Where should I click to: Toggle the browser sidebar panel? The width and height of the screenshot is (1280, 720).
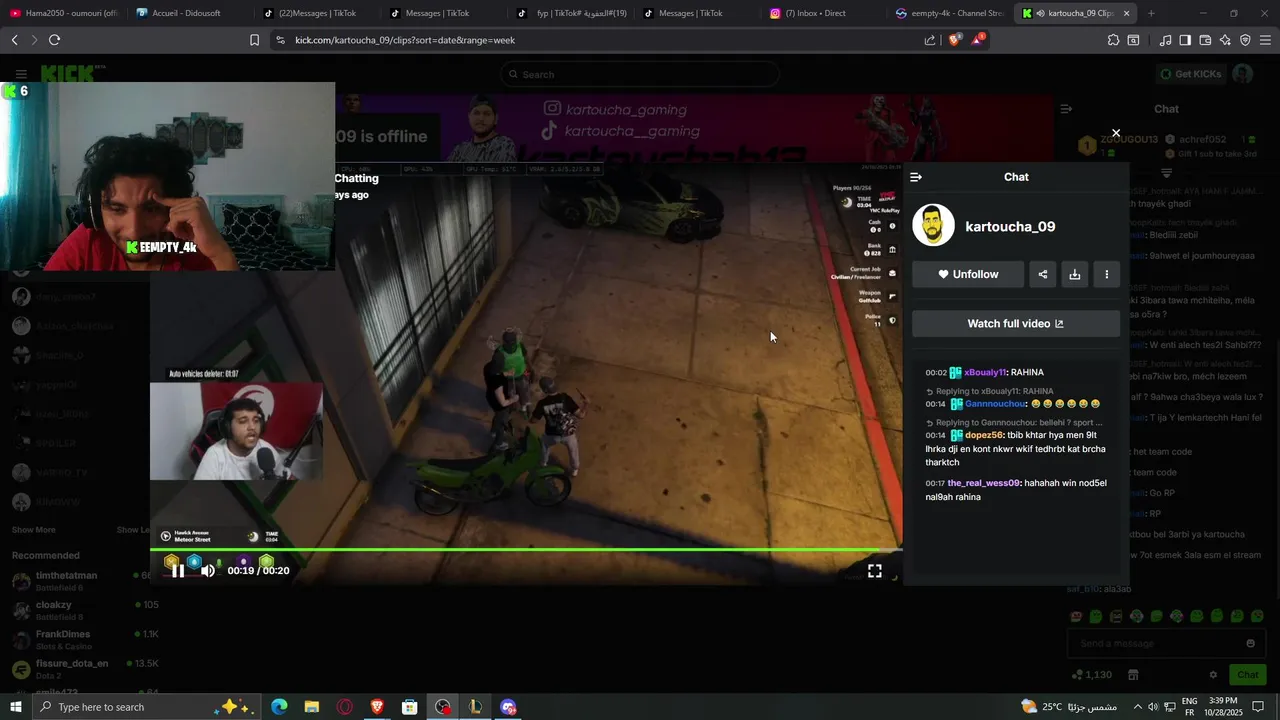click(1185, 40)
